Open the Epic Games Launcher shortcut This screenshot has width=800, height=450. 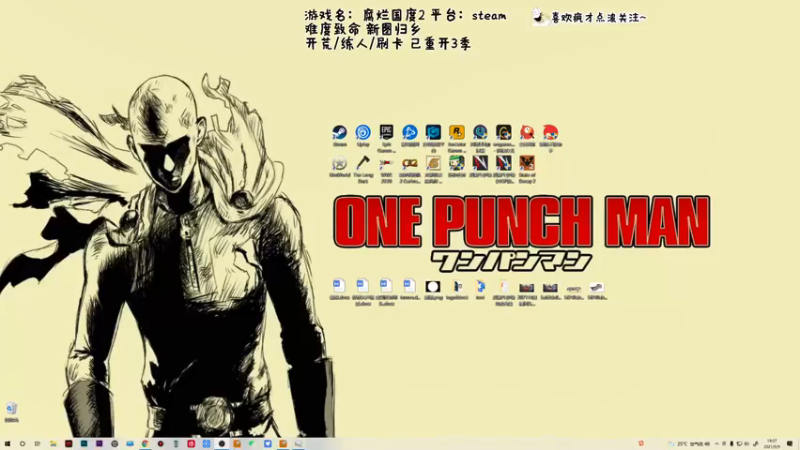pyautogui.click(x=386, y=139)
